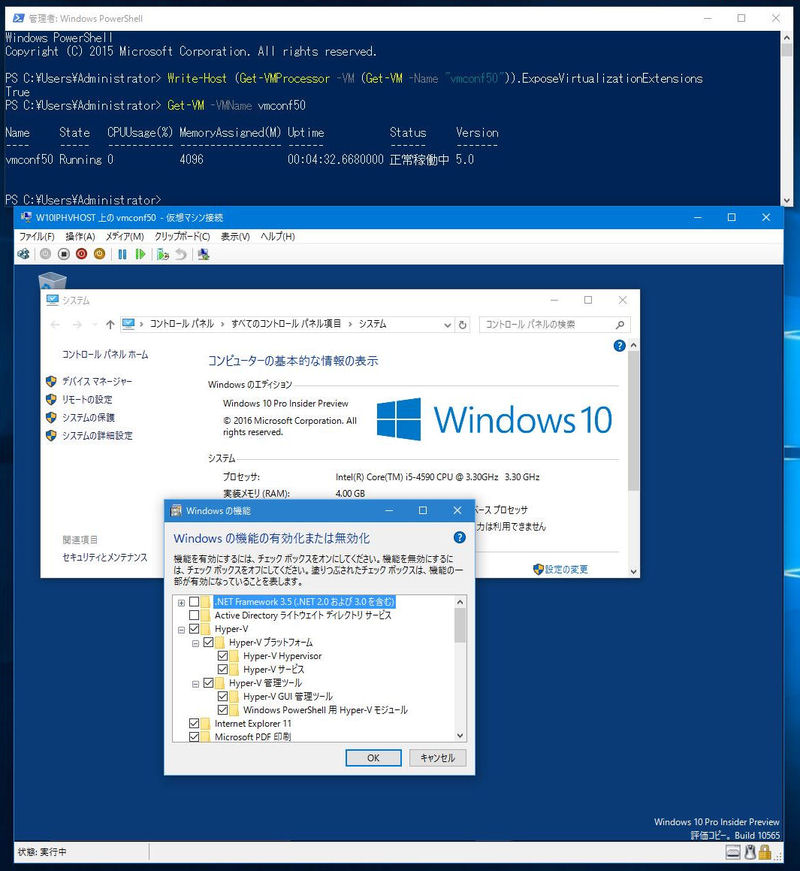Click the greyed-out Start VM toolbar icon
The width and height of the screenshot is (800, 871).
pyautogui.click(x=45, y=254)
